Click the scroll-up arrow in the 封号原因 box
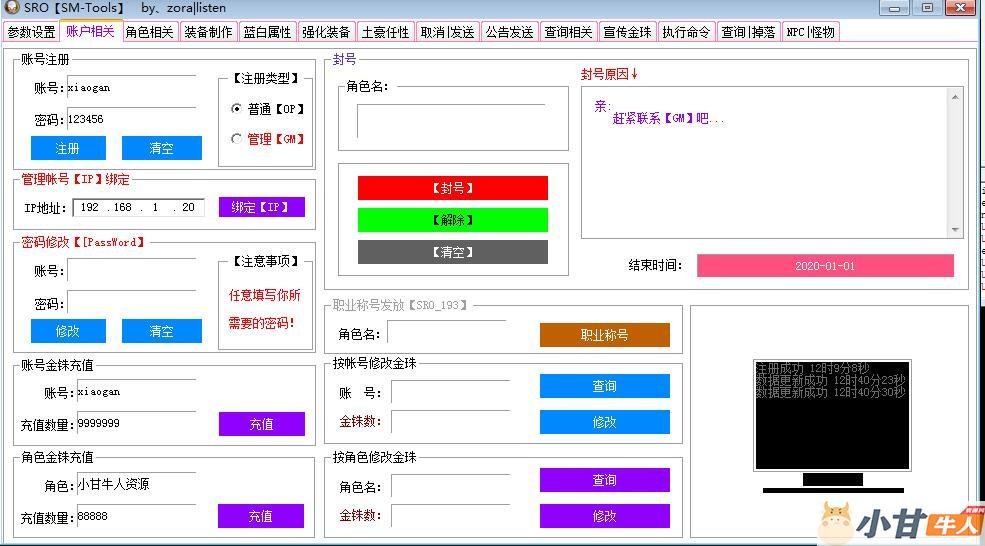 (x=955, y=98)
